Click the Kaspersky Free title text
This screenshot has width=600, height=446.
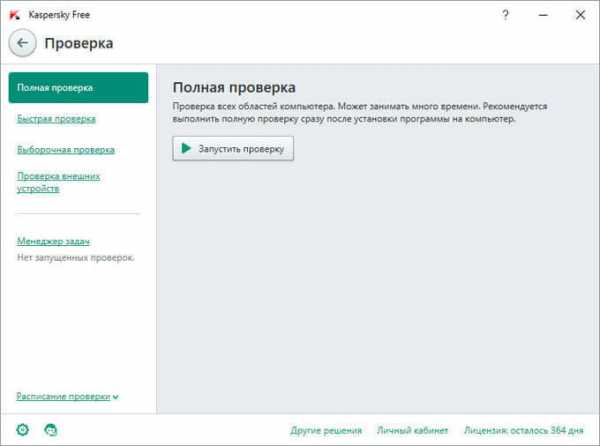pyautogui.click(x=59, y=15)
